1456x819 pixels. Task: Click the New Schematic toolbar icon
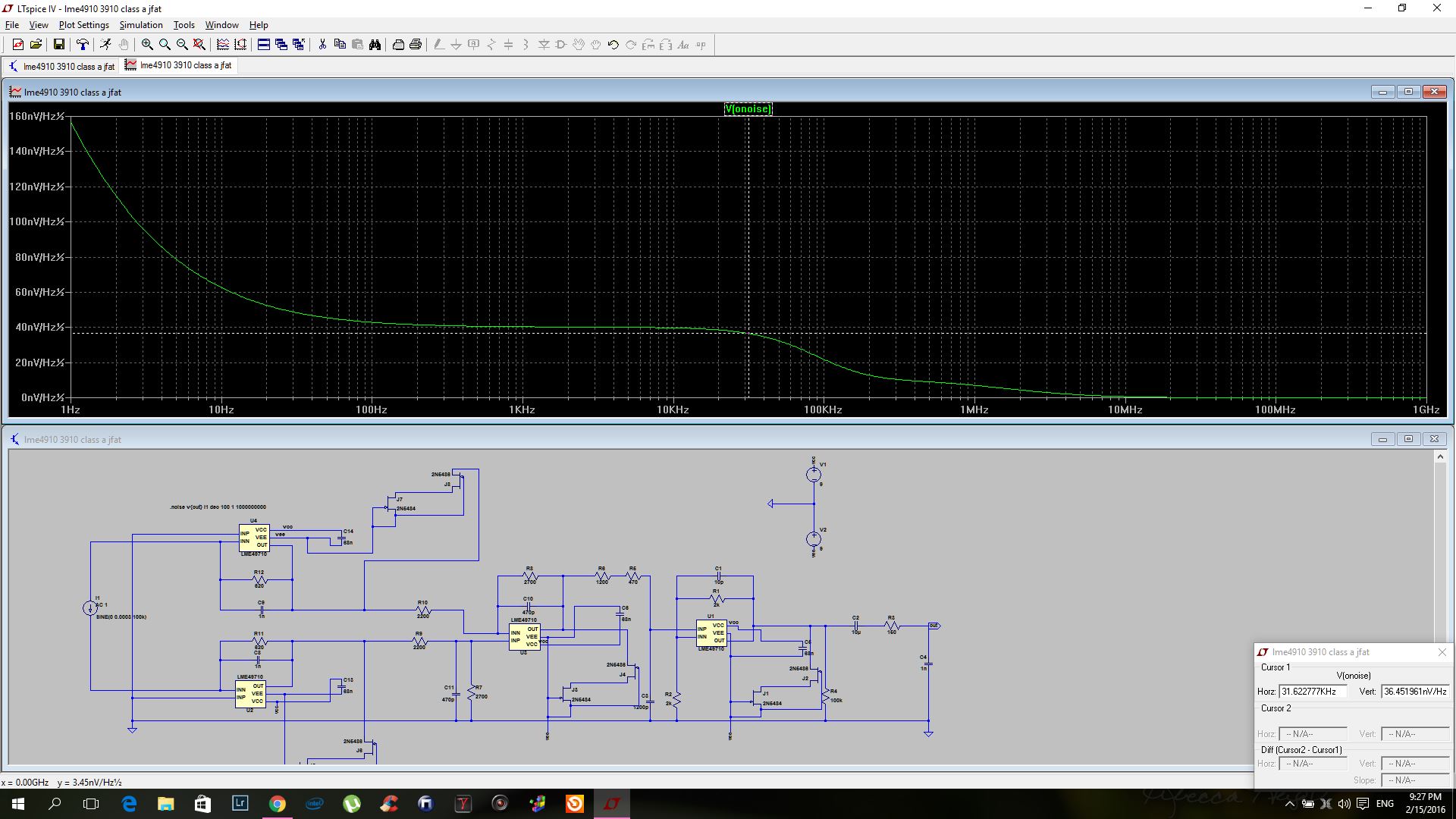point(18,45)
